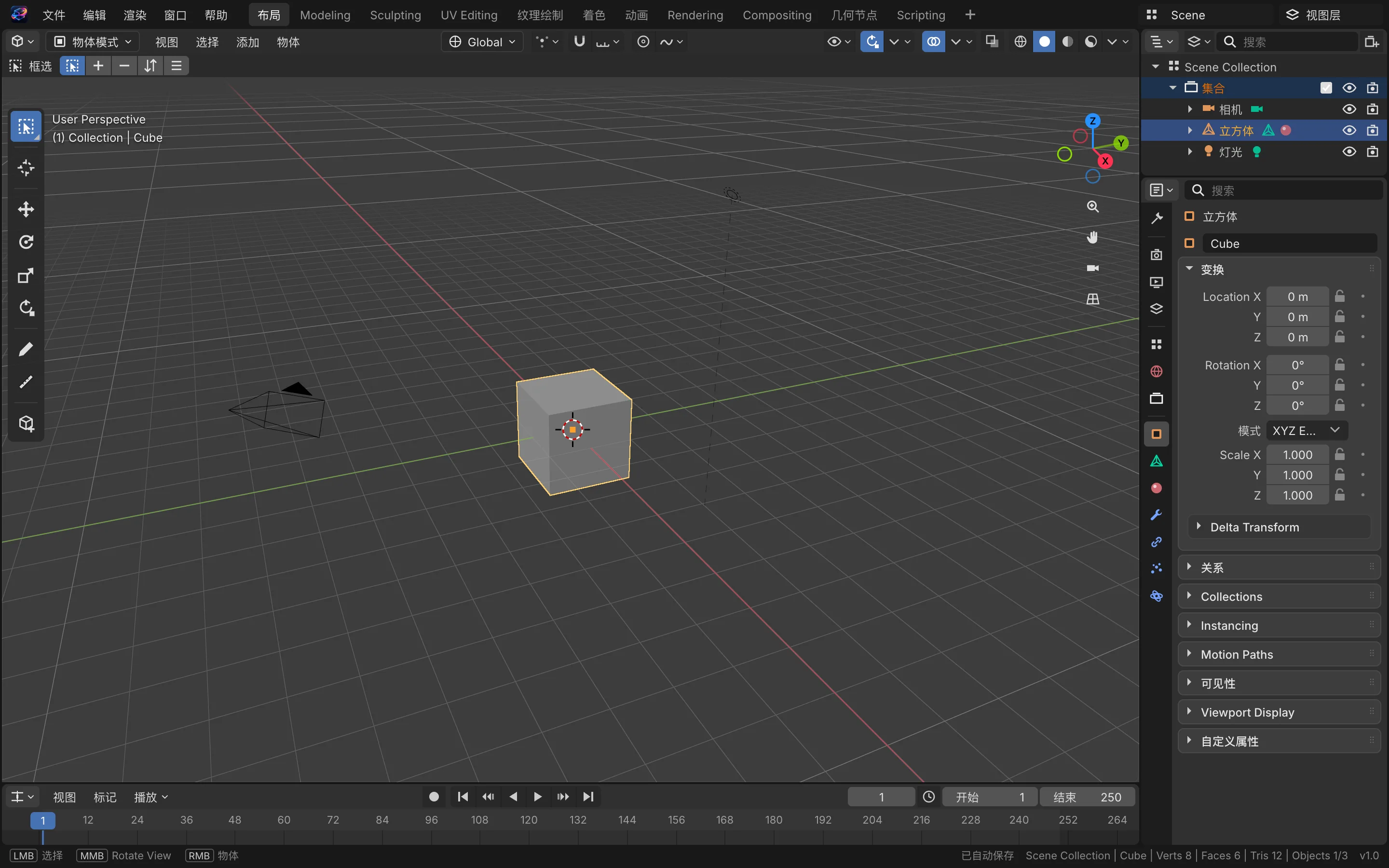This screenshot has width=1389, height=868.
Task: Click the Cube object name field
Action: point(1289,244)
